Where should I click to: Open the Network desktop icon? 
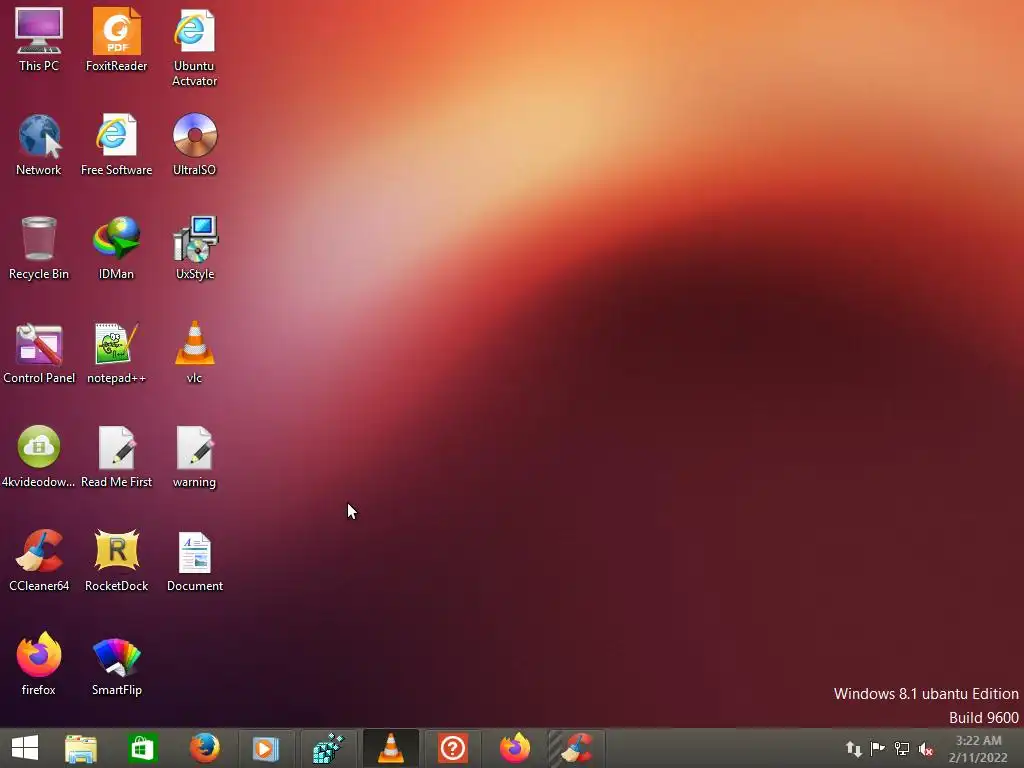(x=39, y=144)
